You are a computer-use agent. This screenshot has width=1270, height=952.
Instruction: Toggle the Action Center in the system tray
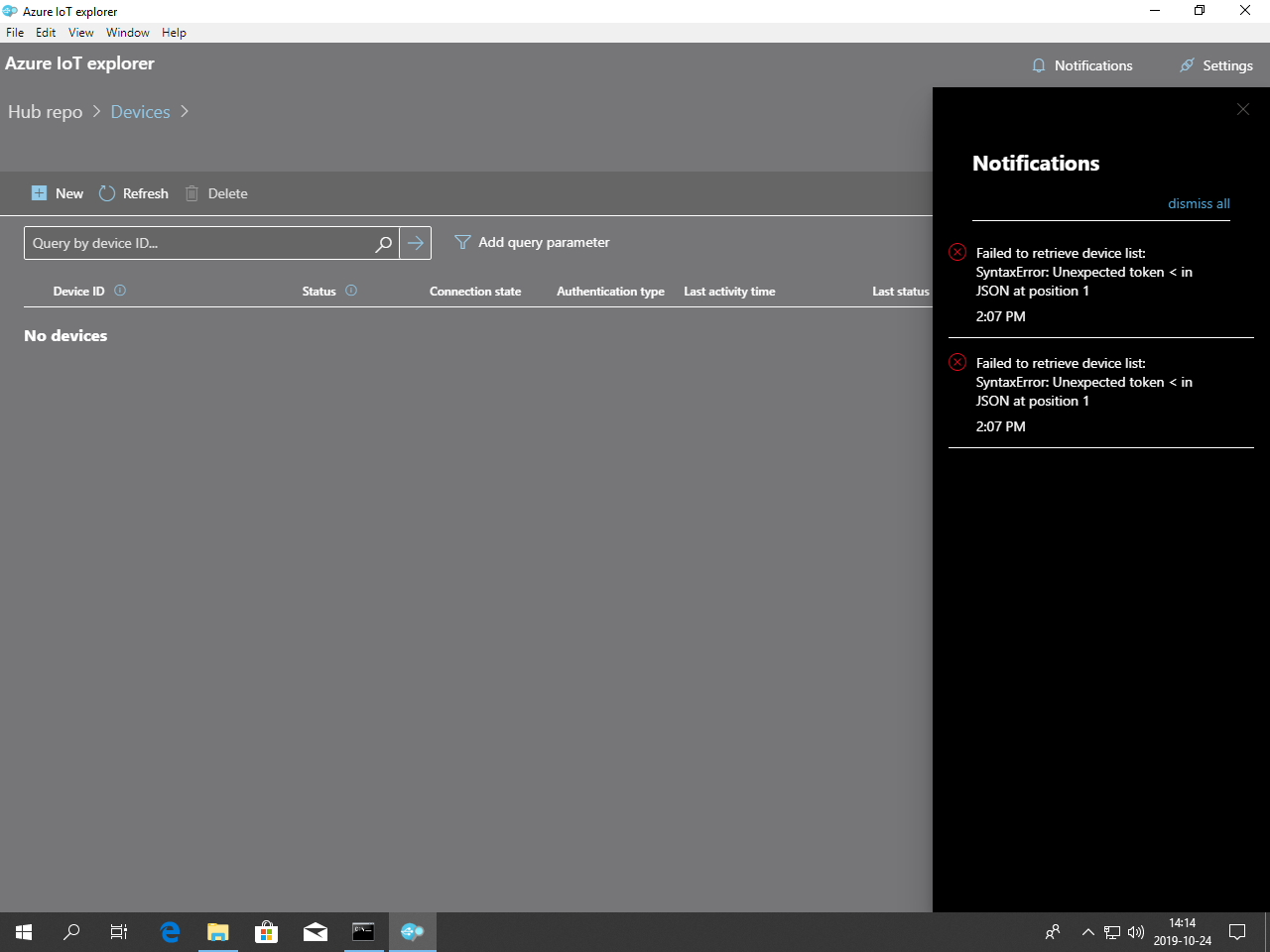1236,931
